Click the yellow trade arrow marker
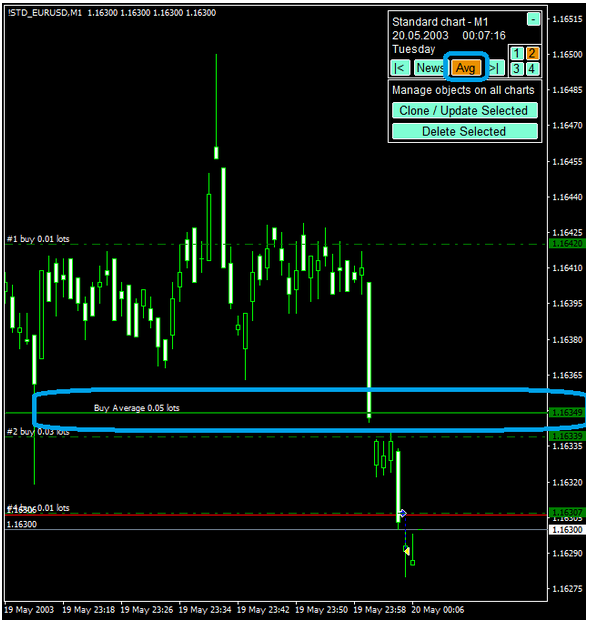Image resolution: width=592 pixels, height=623 pixels. pyautogui.click(x=407, y=550)
